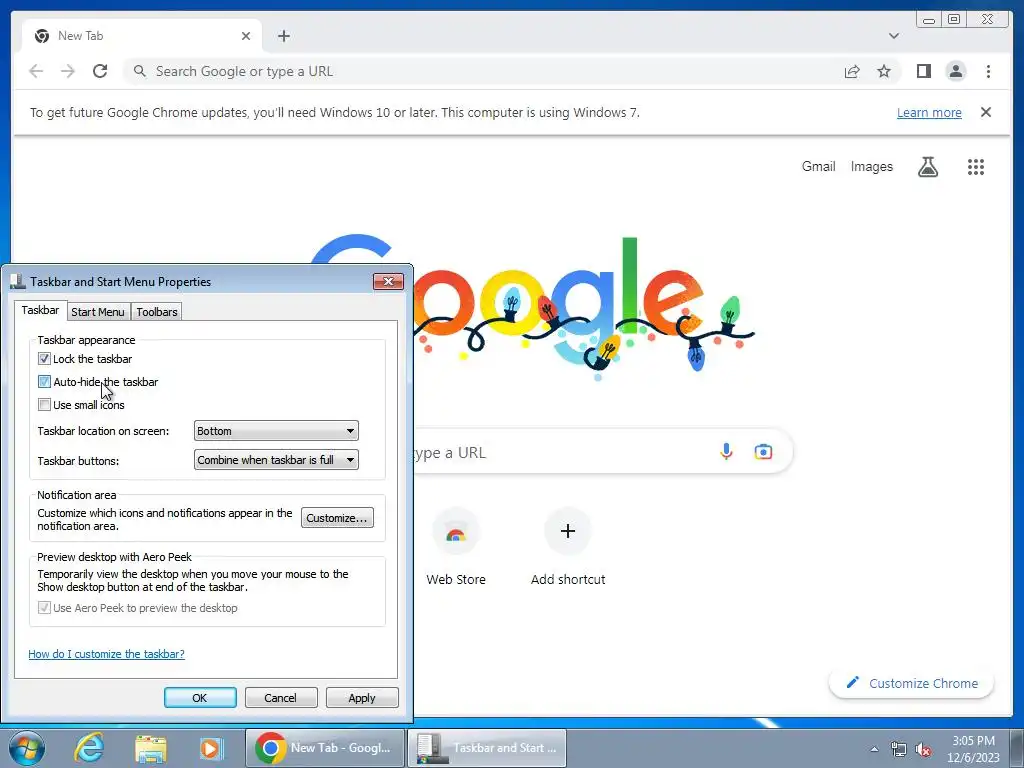Image resolution: width=1024 pixels, height=768 pixels.
Task: Switch to the Start Menu tab
Action: (x=98, y=312)
